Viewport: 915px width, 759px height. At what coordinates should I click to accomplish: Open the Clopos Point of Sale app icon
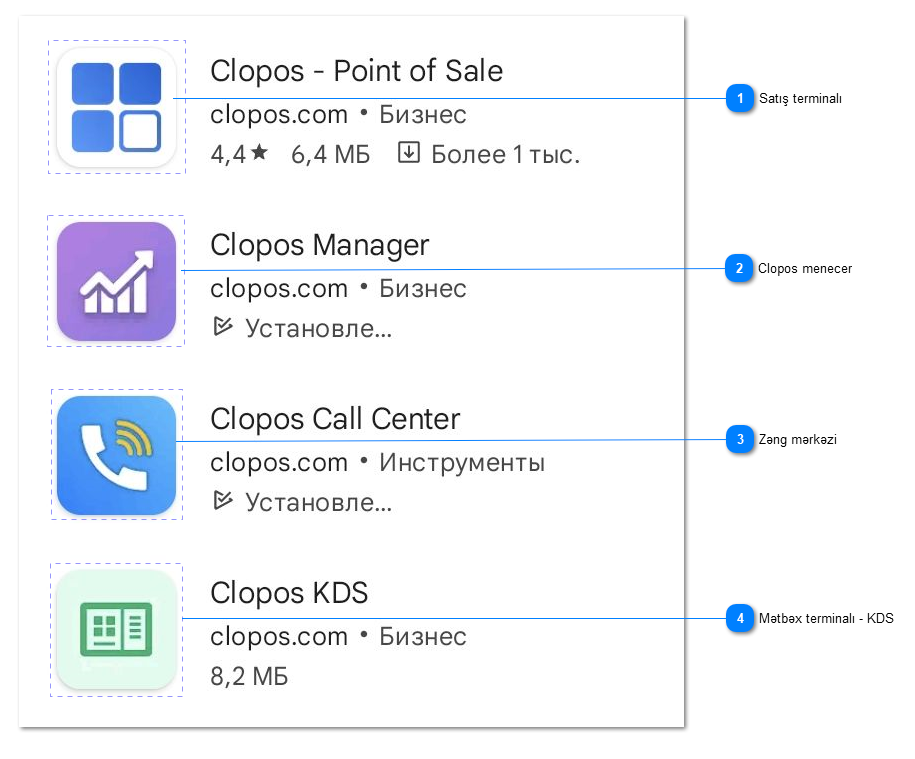pos(117,107)
